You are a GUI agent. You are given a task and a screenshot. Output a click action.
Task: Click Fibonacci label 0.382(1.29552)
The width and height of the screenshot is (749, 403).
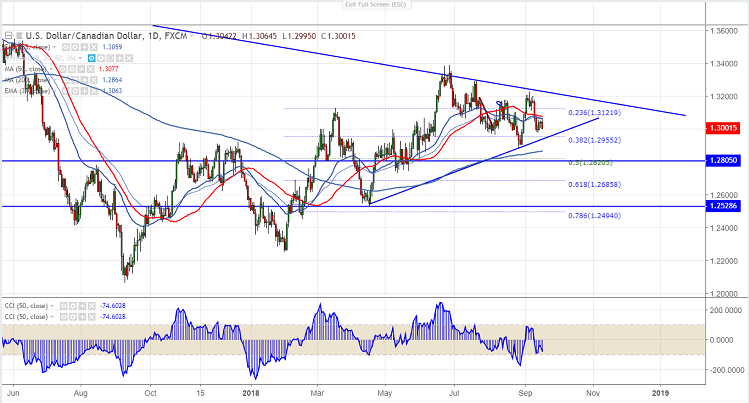(x=594, y=140)
